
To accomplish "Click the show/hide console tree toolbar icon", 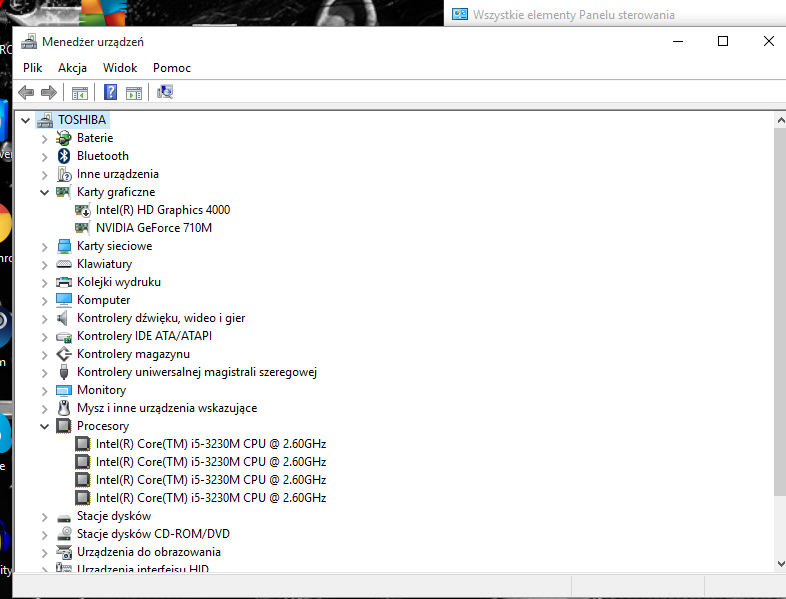I will click(x=80, y=93).
